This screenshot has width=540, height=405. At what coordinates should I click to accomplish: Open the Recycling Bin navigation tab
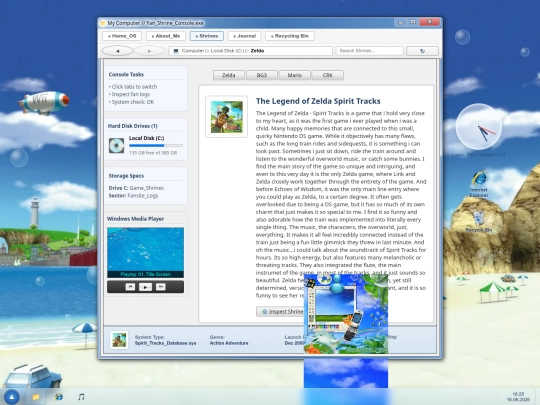290,36
